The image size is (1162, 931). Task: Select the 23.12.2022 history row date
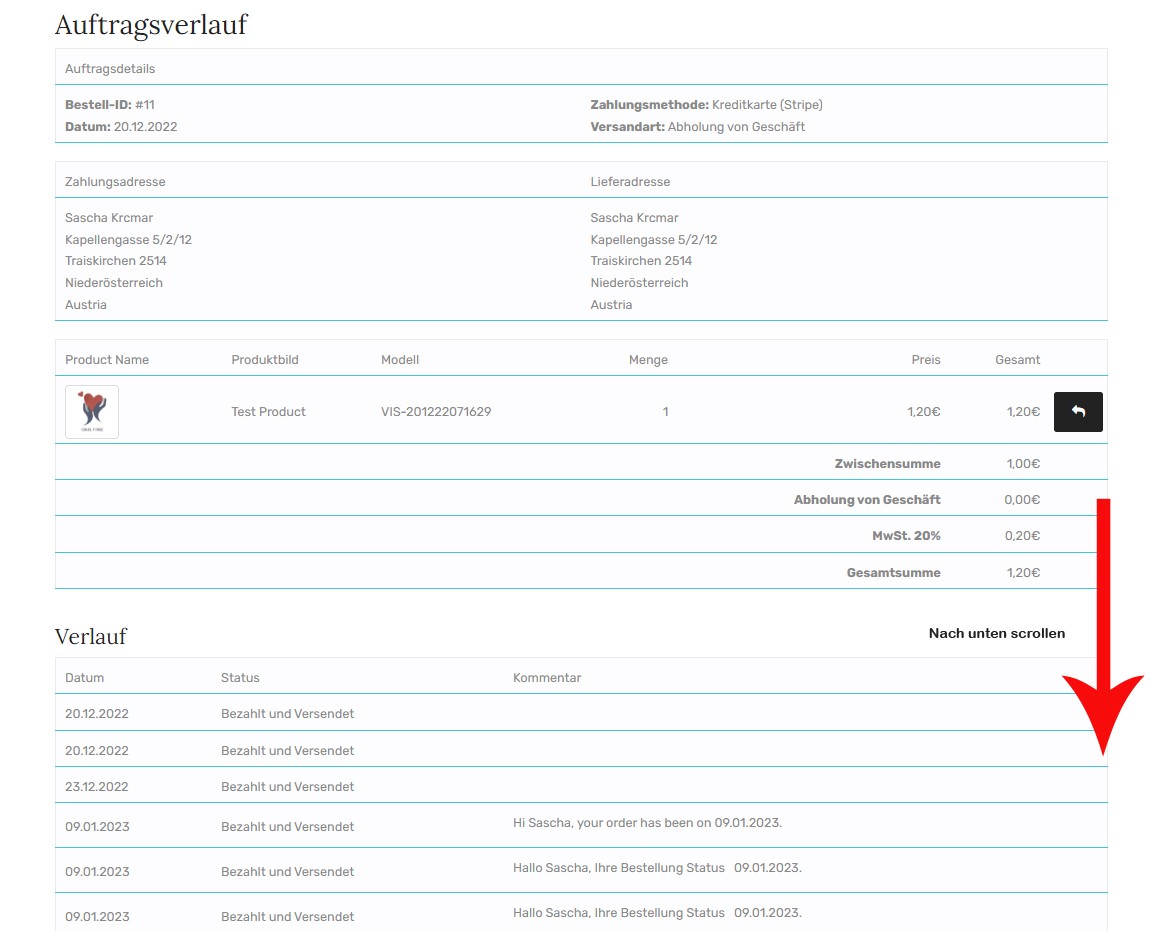pyautogui.click(x=97, y=787)
